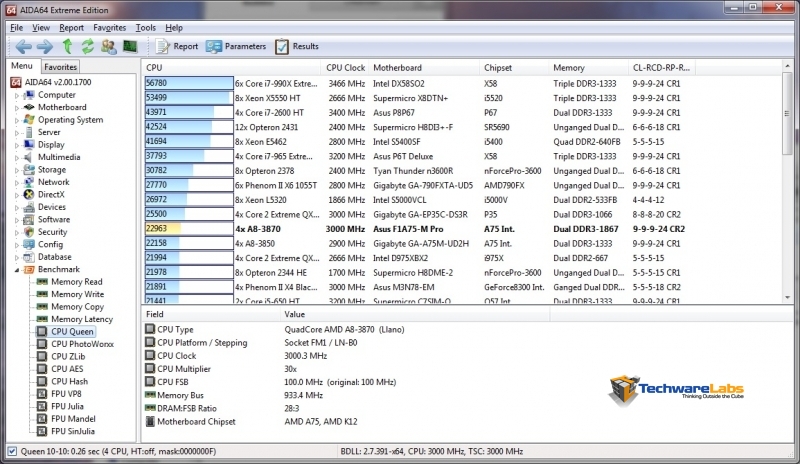This screenshot has width=800, height=464.
Task: Select the Operating System tree icon
Action: [29, 119]
